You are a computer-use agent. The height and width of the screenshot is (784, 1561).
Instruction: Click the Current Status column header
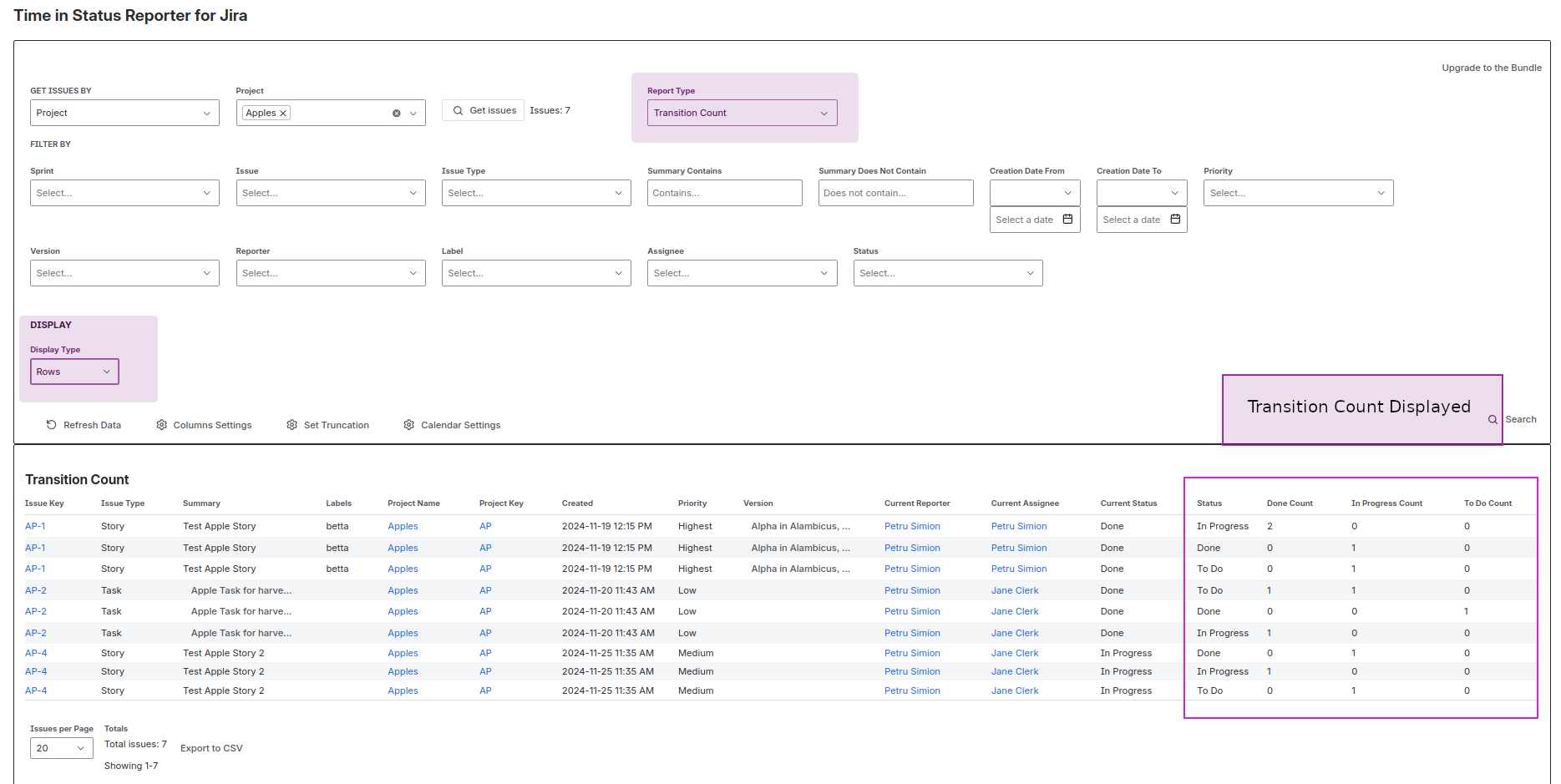pyautogui.click(x=1128, y=503)
